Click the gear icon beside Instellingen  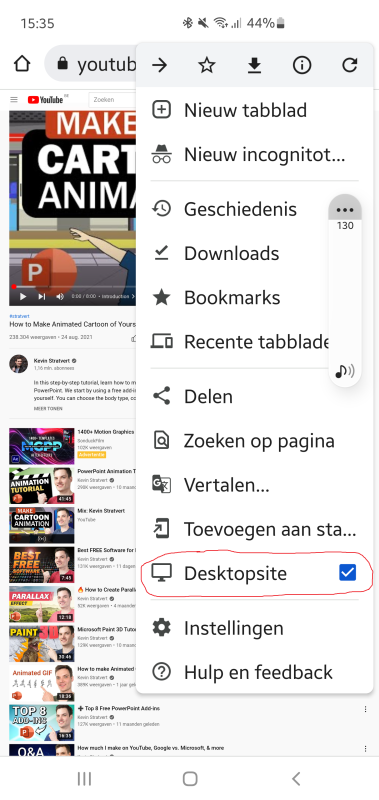tap(162, 628)
